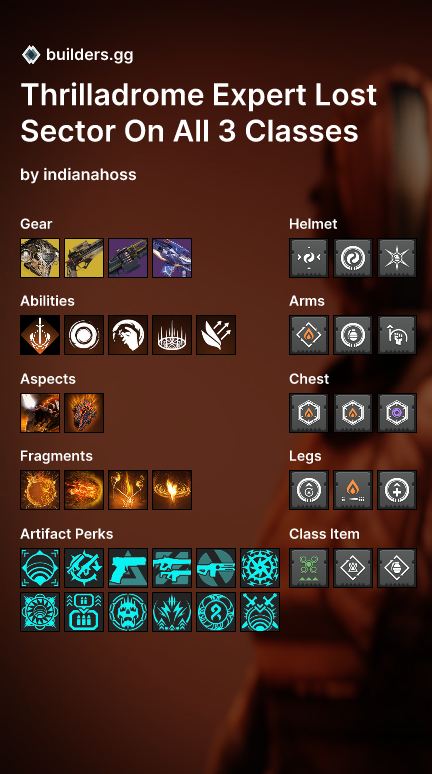The image size is (432, 774).
Task: Click the sword super ability diamond icon
Action: click(40, 335)
